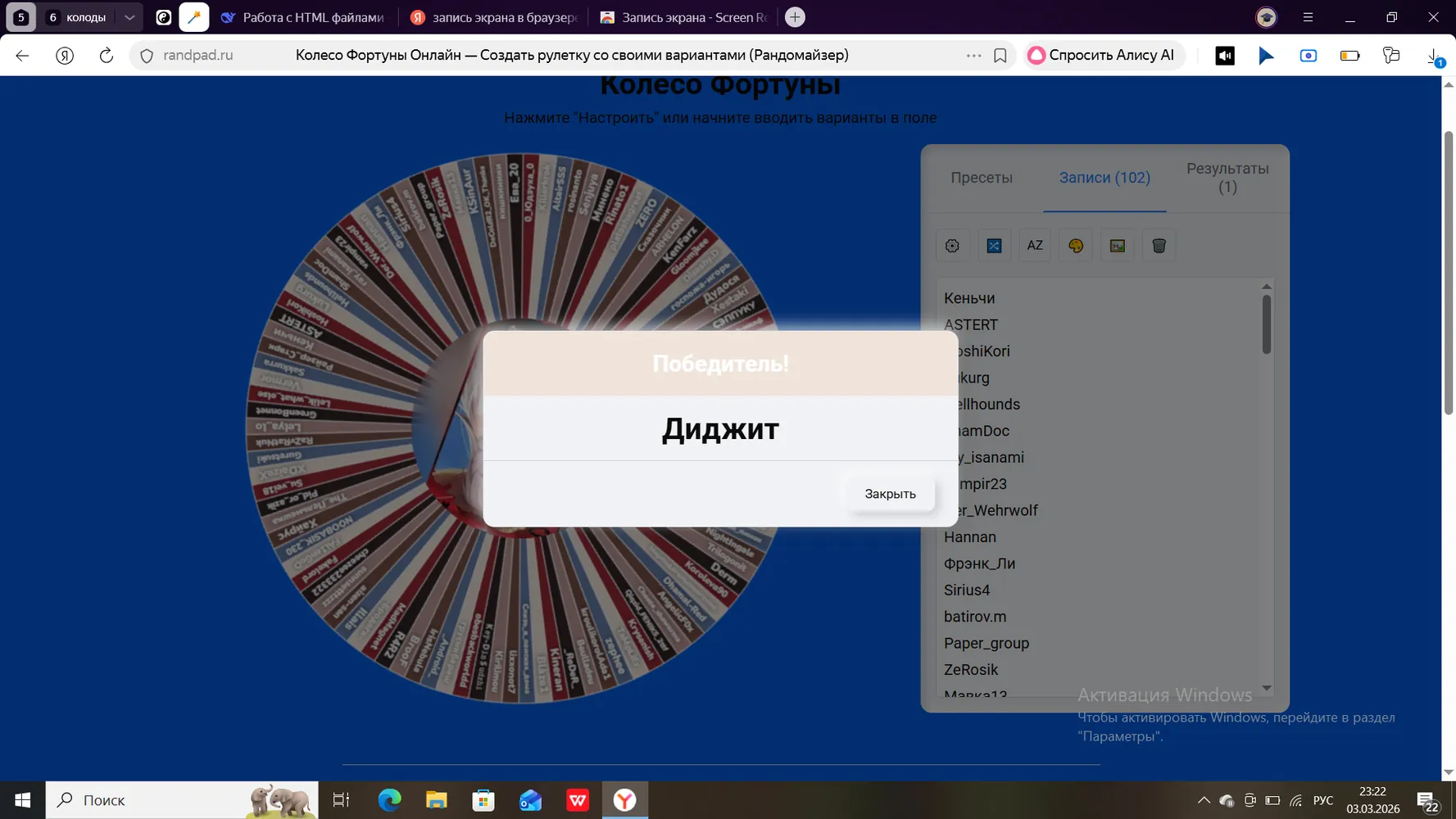Screen dimensions: 1456x819
Task: Select the entry batirov.m in the list
Action: pos(975,617)
